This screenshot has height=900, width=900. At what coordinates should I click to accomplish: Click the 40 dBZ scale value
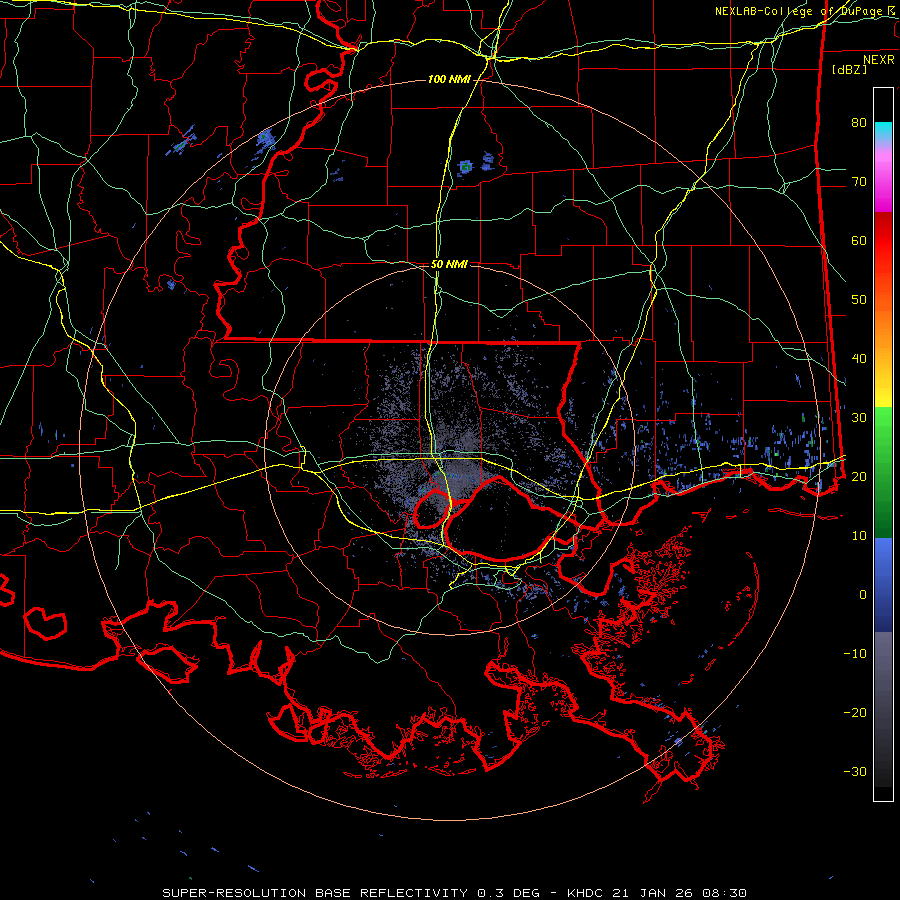[859, 359]
